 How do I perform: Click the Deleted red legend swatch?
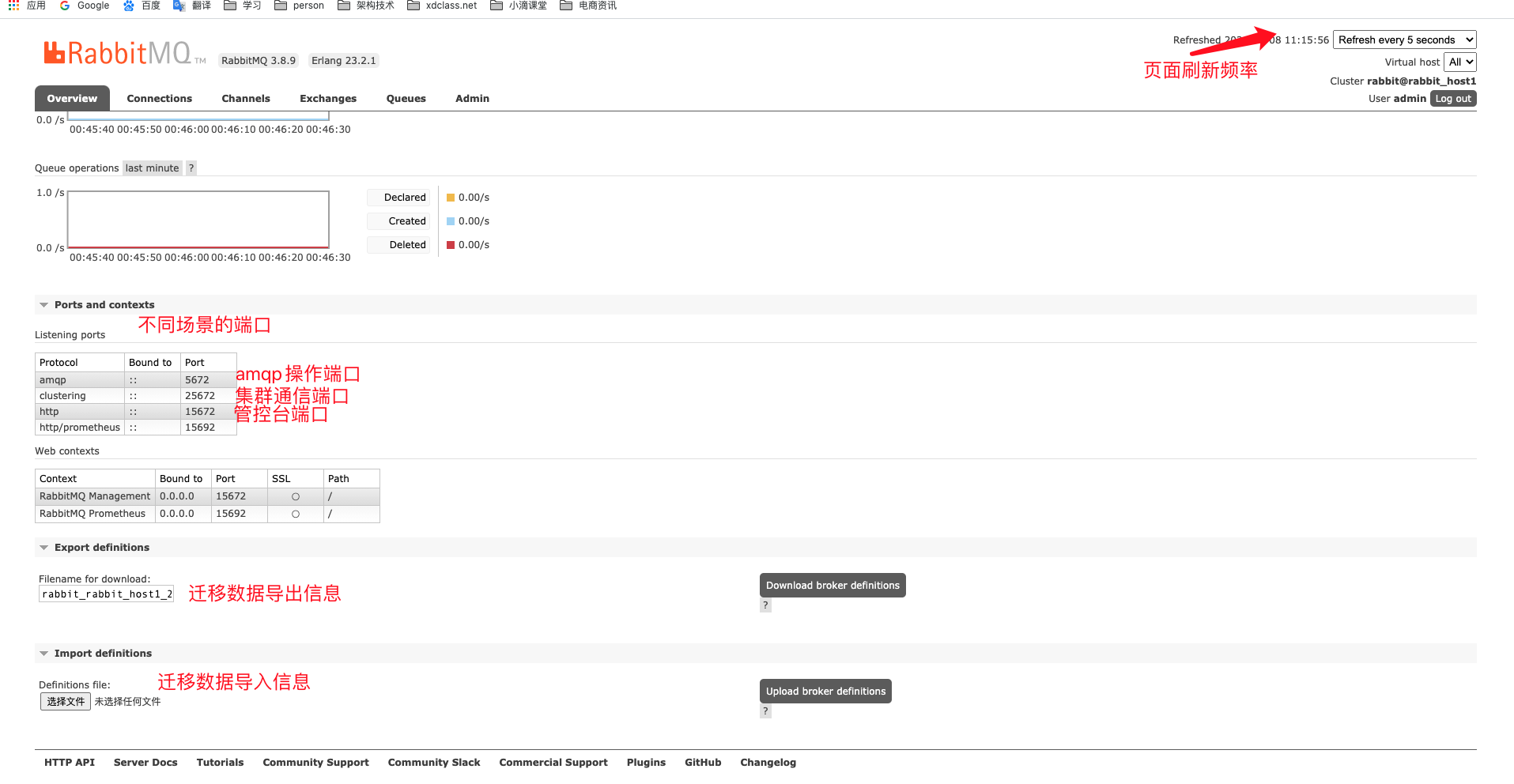coord(451,245)
